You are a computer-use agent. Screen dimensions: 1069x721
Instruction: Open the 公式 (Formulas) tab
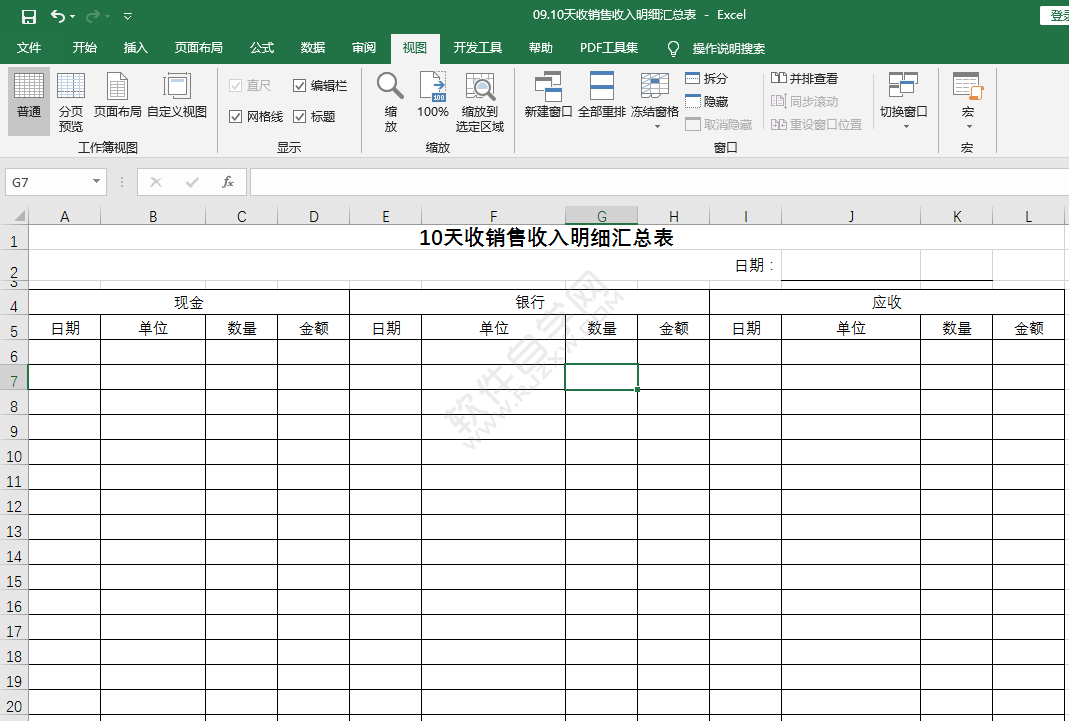(x=261, y=48)
